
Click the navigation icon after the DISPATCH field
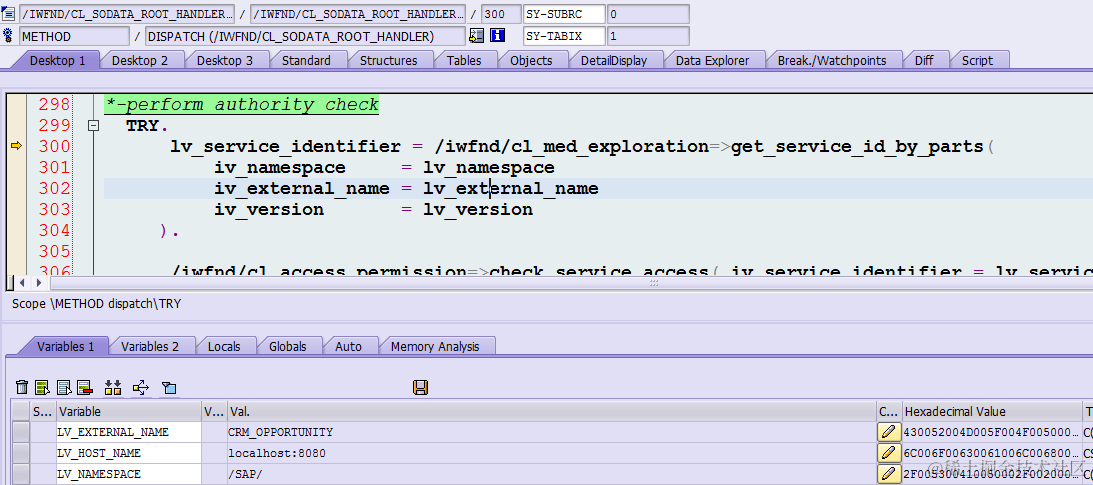(477, 36)
